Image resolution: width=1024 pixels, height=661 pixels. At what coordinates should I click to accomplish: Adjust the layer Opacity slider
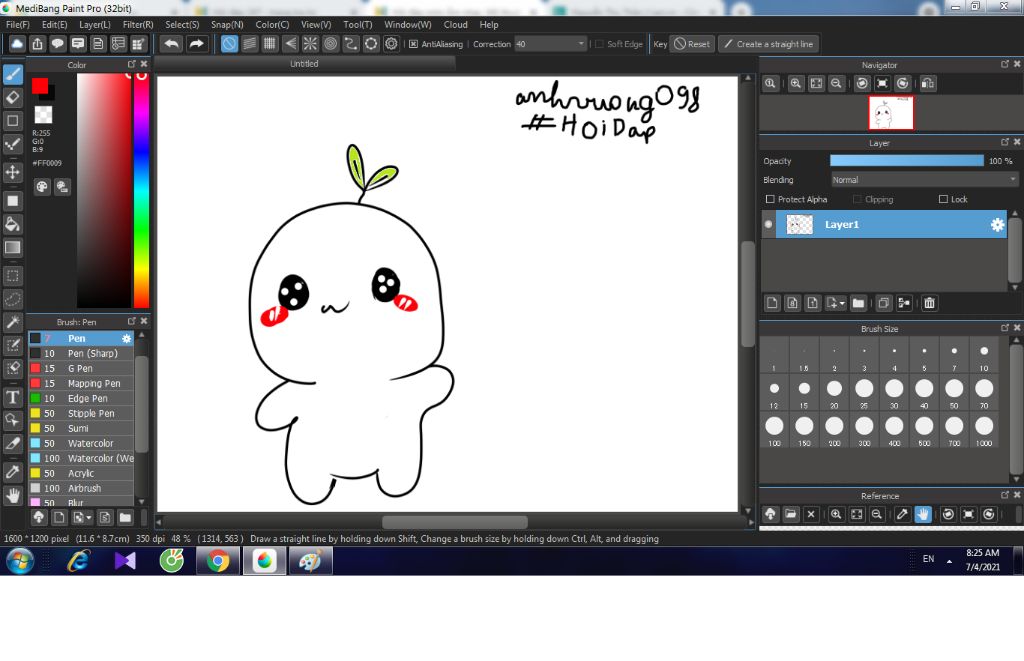coord(906,161)
